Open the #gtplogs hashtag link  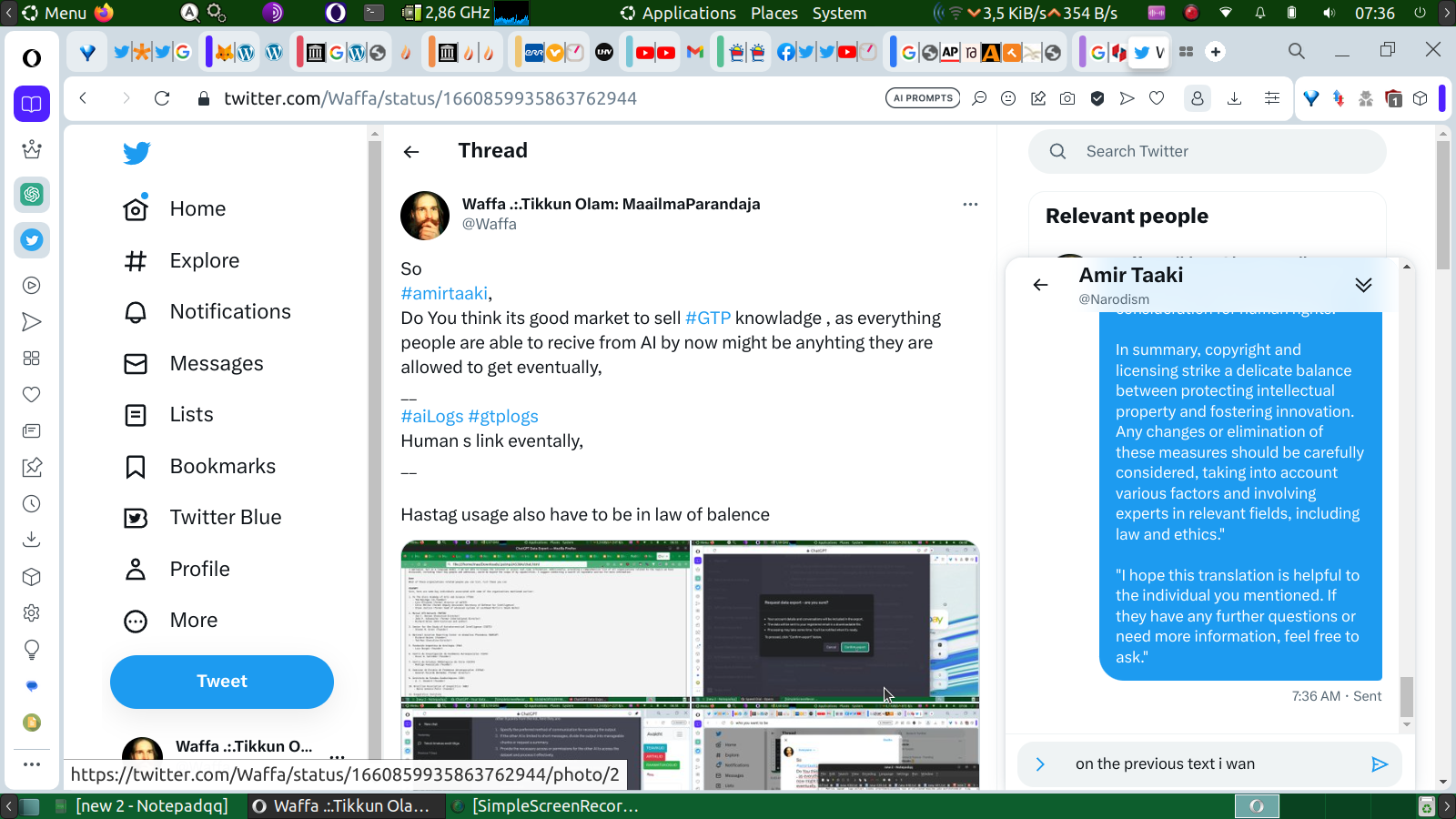tap(503, 417)
